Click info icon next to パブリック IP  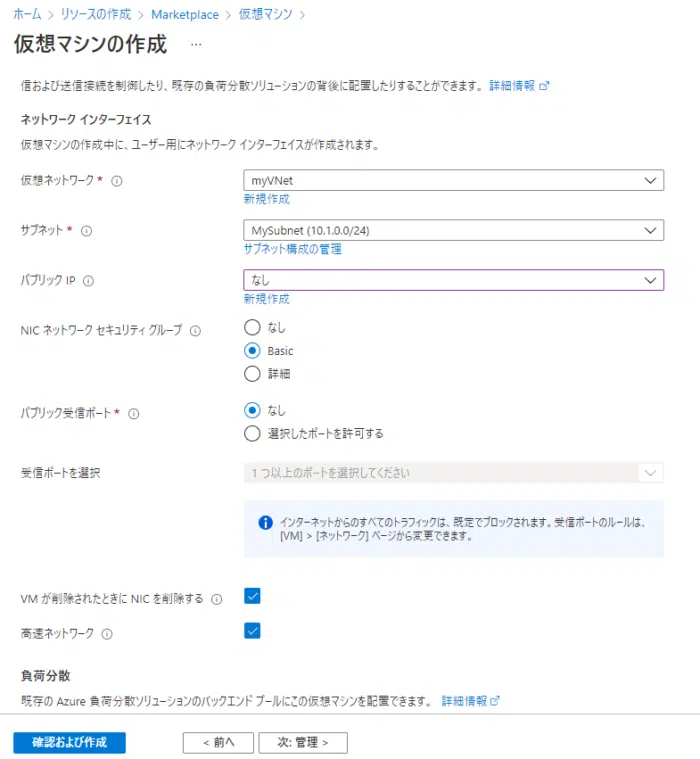[89, 281]
